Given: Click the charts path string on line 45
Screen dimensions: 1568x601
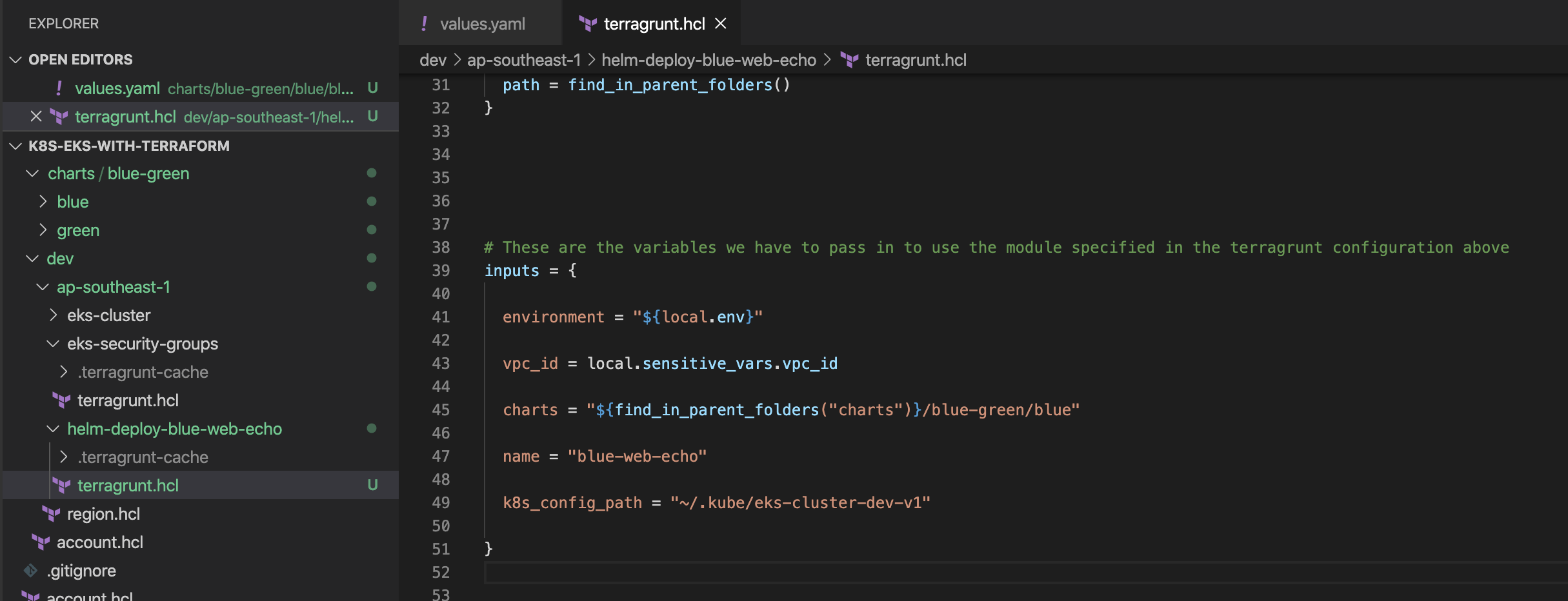Looking at the screenshot, I should point(833,410).
